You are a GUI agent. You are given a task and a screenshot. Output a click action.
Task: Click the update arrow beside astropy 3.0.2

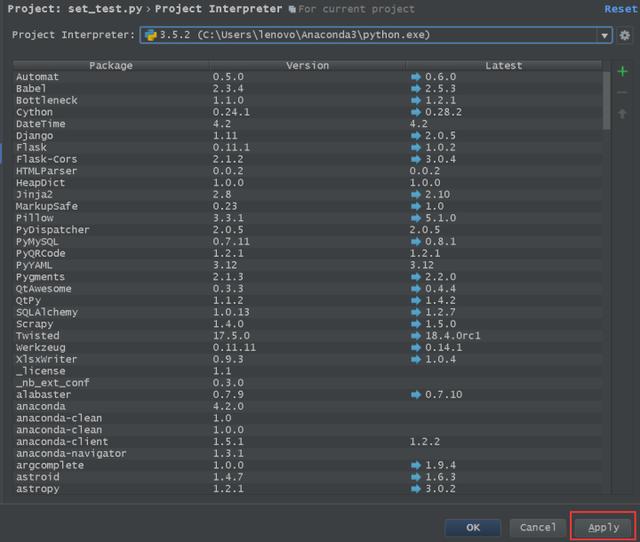416,489
